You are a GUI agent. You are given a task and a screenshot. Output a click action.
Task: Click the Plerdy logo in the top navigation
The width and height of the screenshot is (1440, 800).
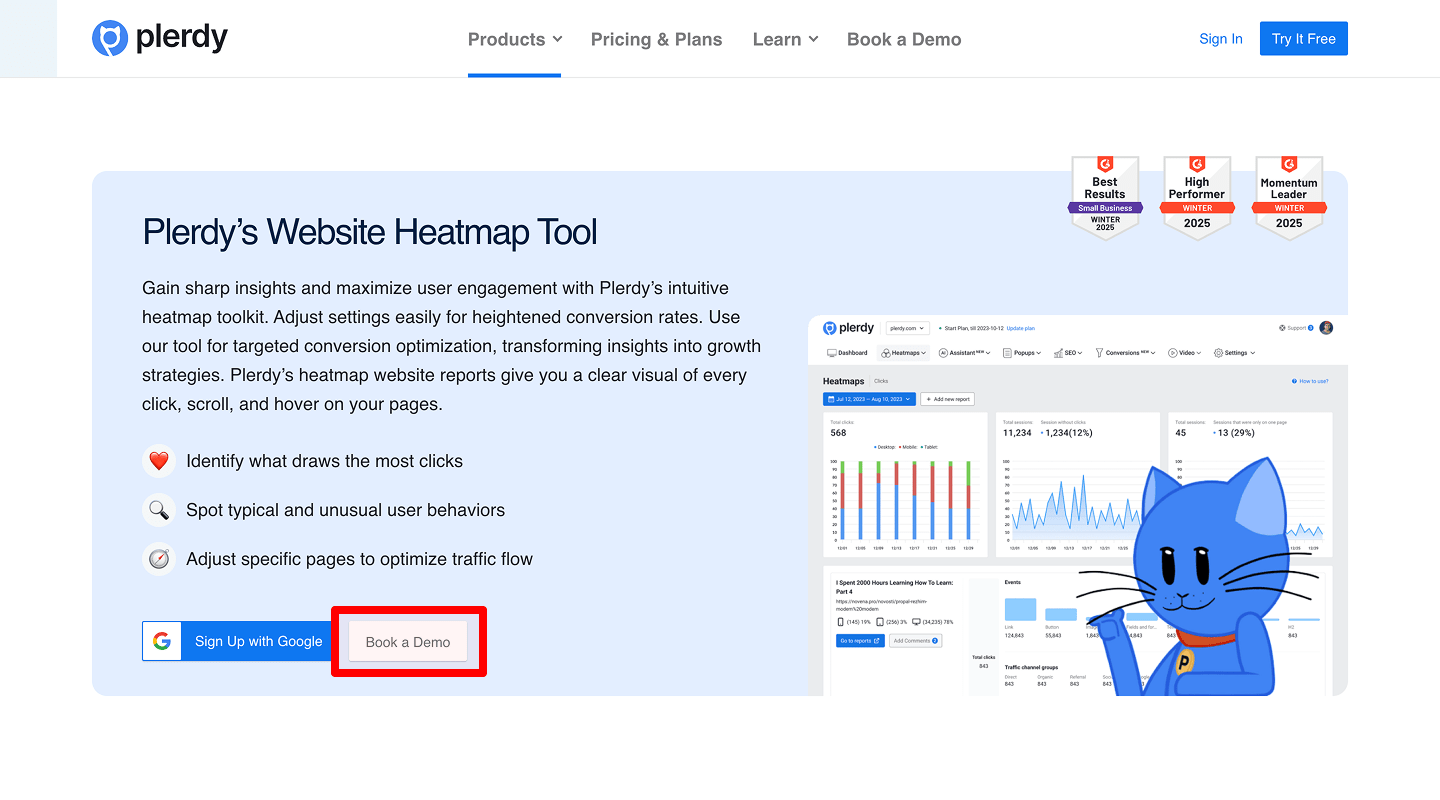159,38
